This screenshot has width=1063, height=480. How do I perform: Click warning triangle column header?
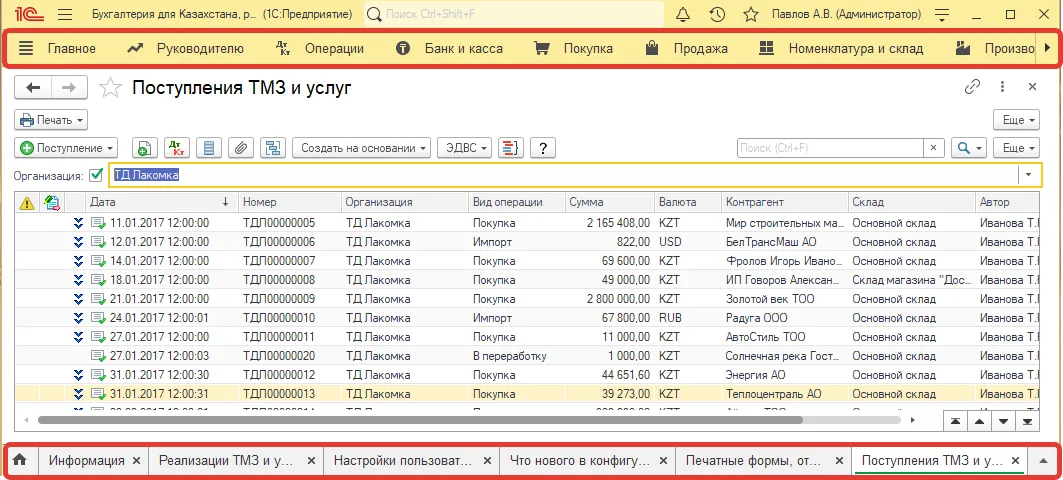click(x=26, y=202)
